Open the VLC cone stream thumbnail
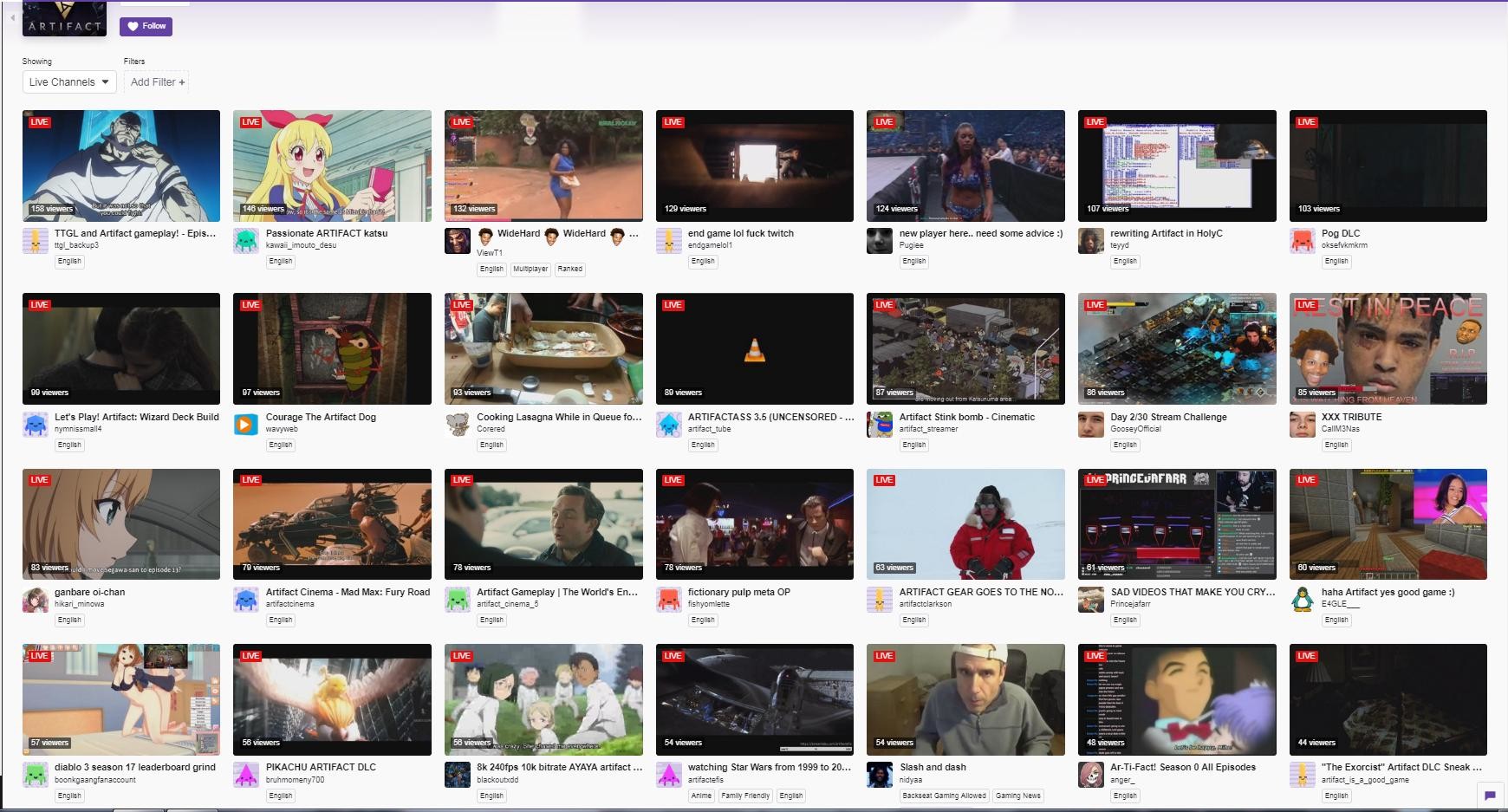Screen dimensions: 1508x812 tap(754, 348)
